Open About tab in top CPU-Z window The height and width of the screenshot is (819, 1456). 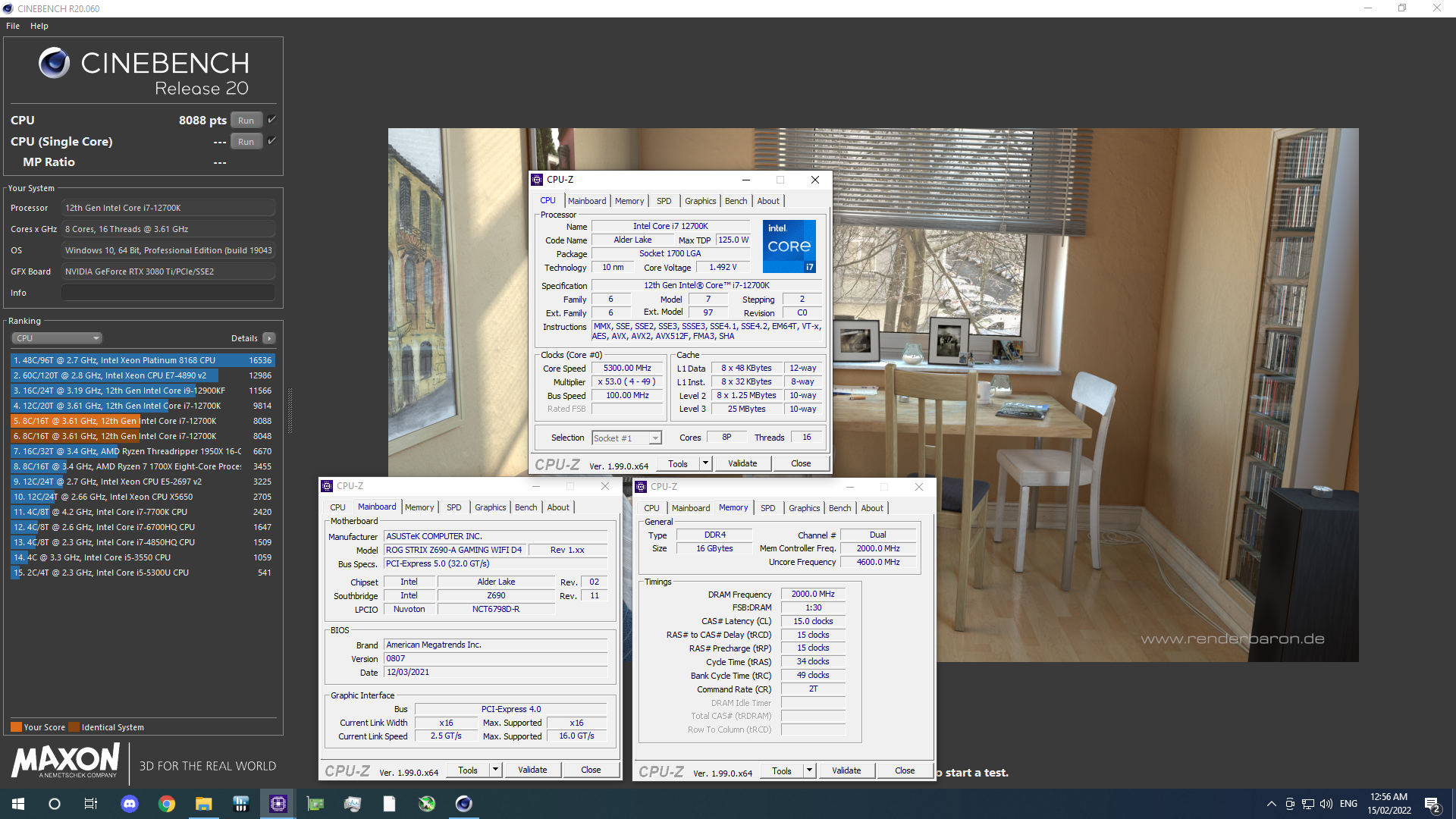click(x=768, y=201)
